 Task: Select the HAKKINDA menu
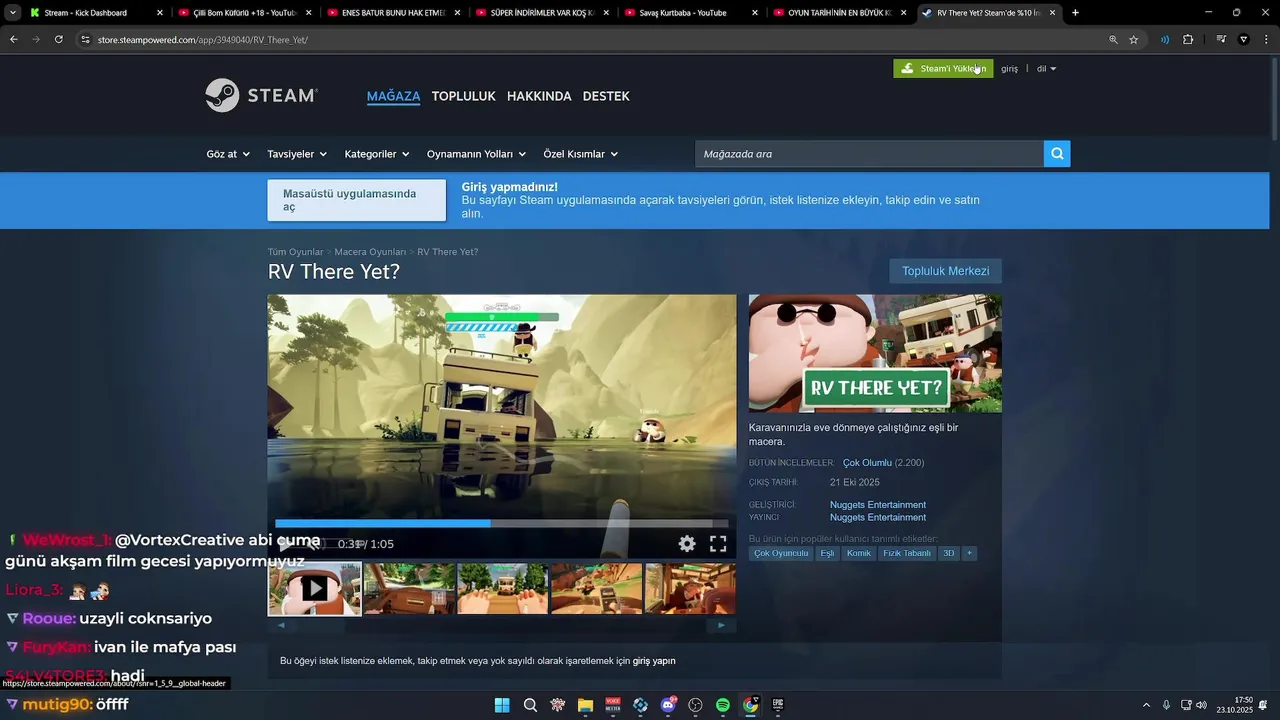coord(539,96)
